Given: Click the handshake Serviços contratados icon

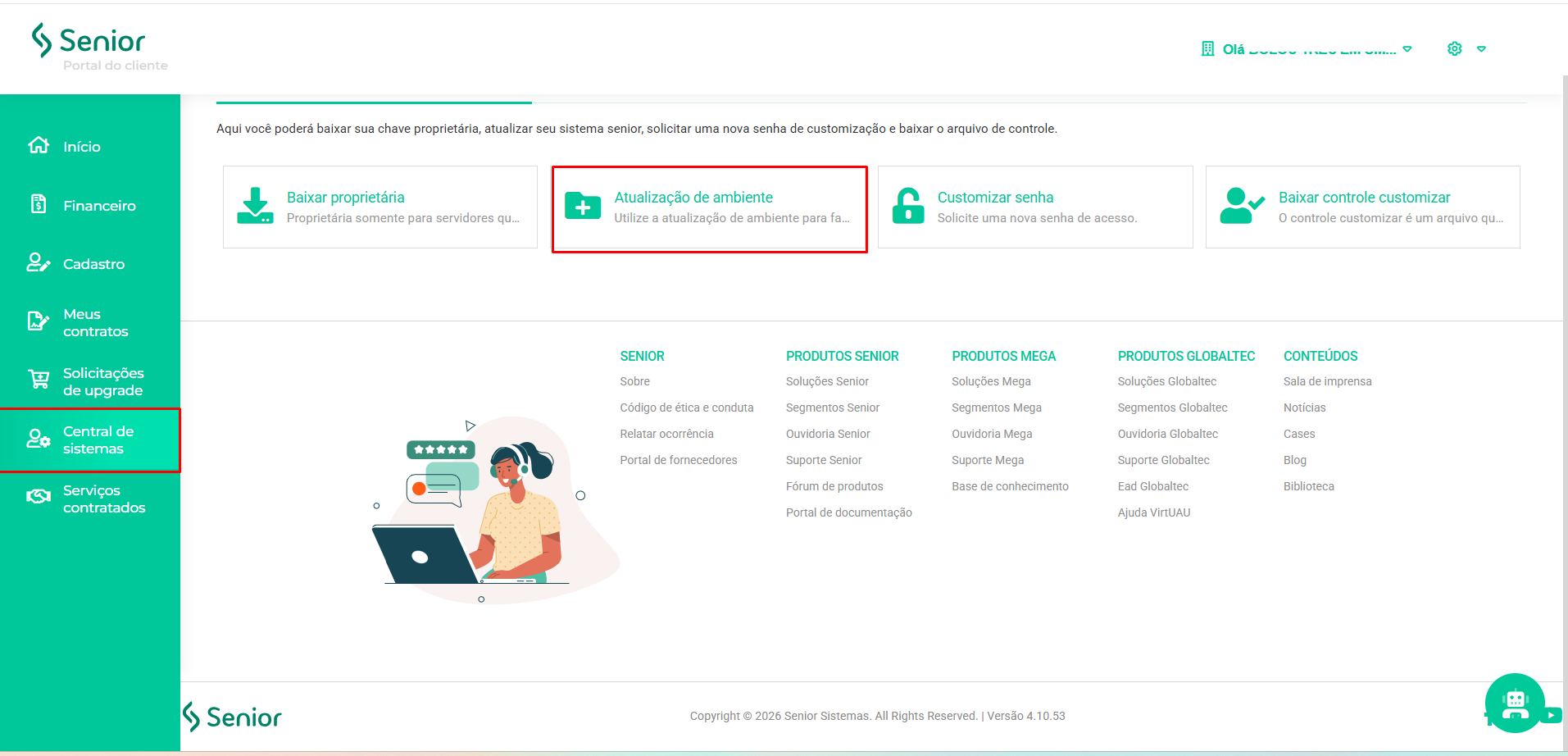Looking at the screenshot, I should 39,497.
